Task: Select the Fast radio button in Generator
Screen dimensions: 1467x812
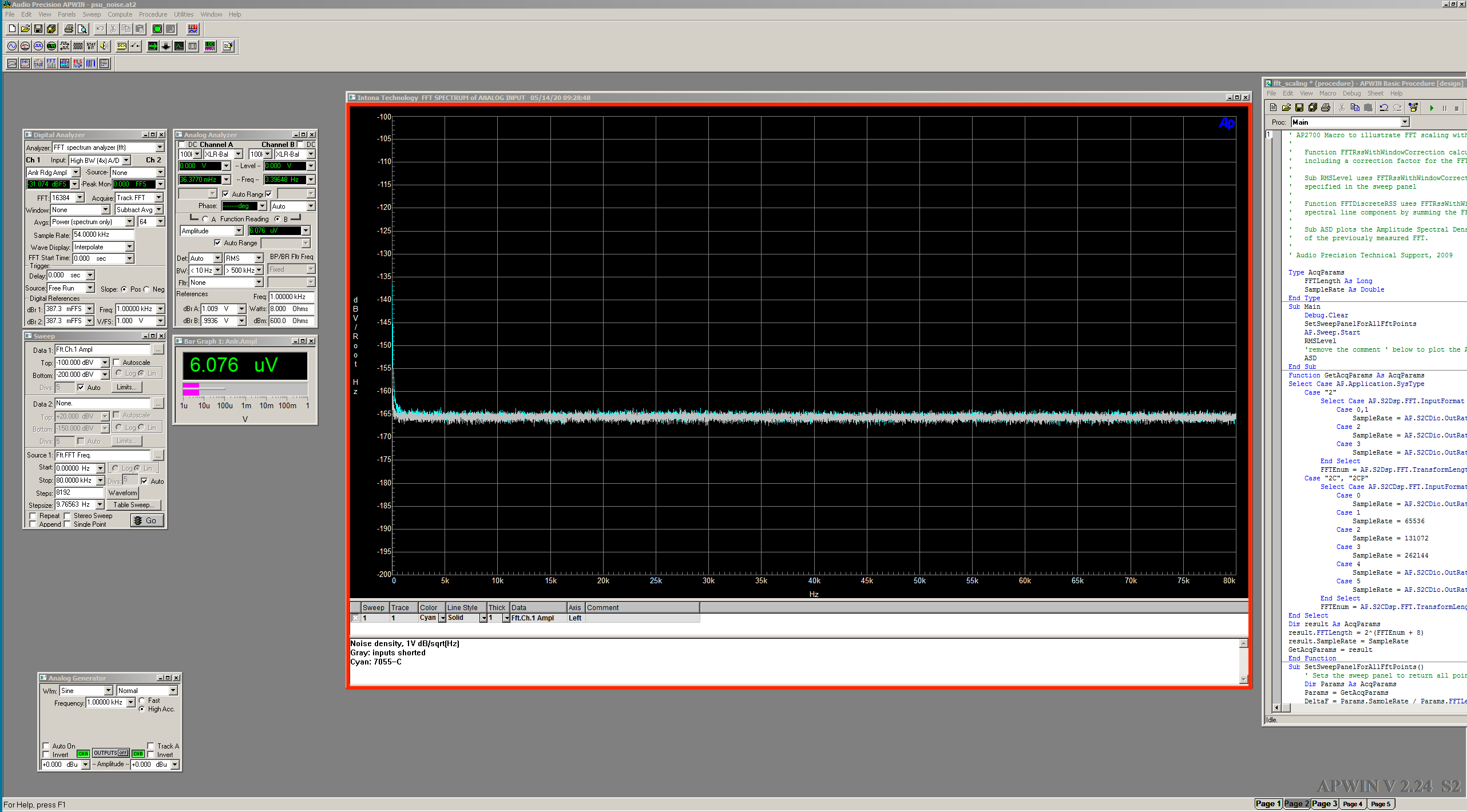Action: pos(142,700)
